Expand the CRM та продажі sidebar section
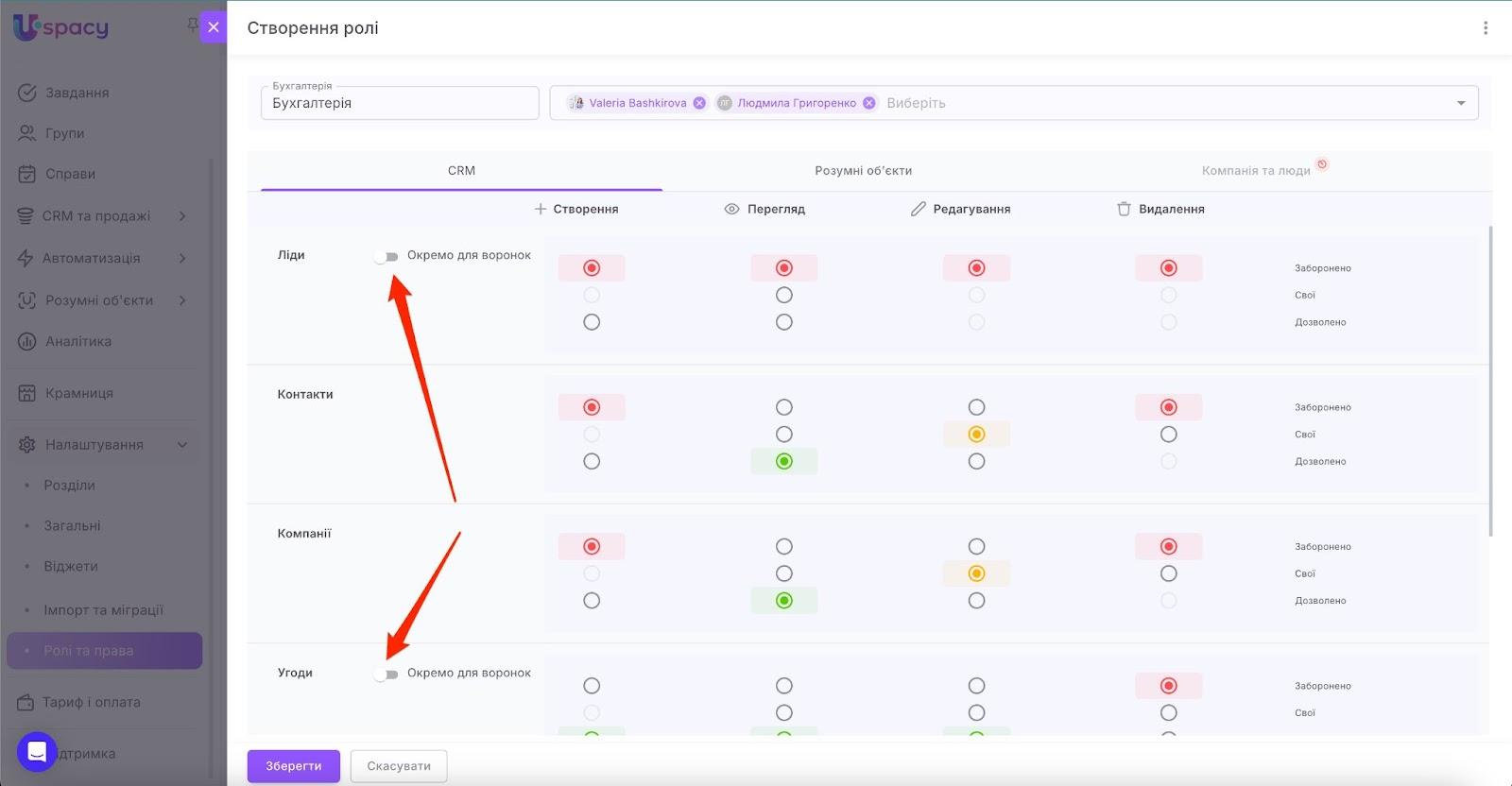Screen dimensions: 1512x786 [x=182, y=216]
